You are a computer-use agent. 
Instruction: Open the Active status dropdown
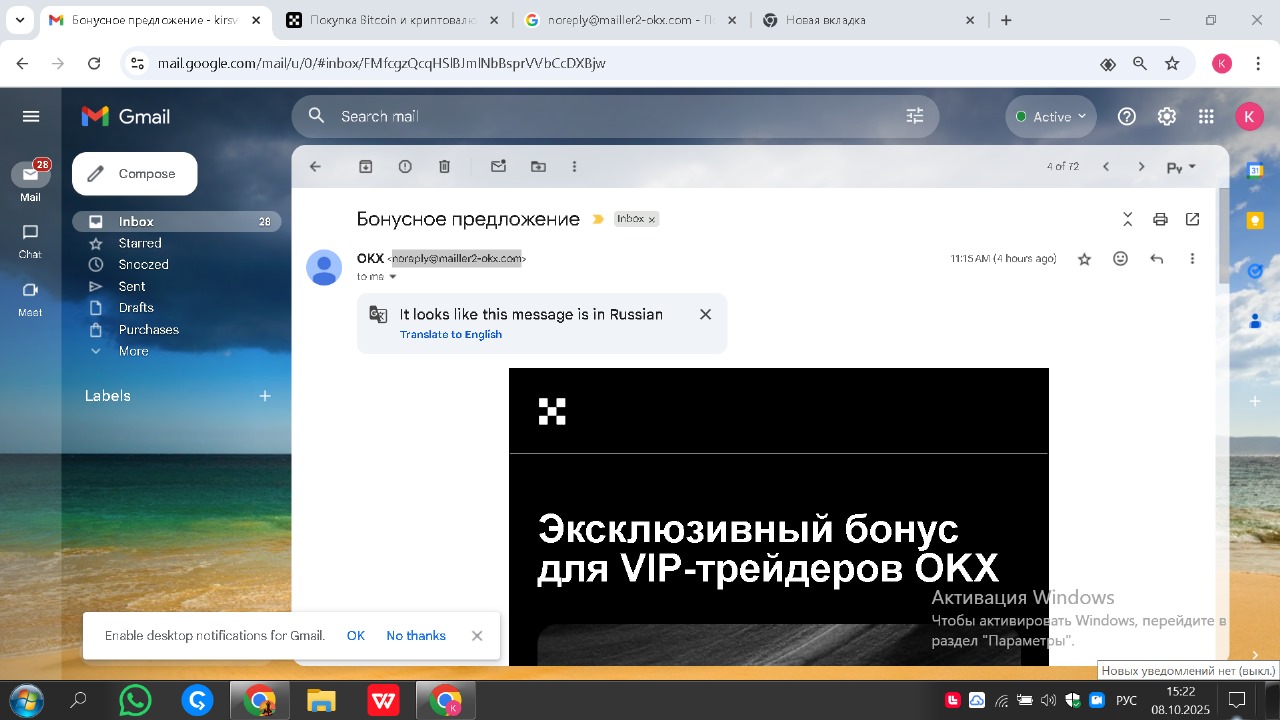(x=1050, y=117)
